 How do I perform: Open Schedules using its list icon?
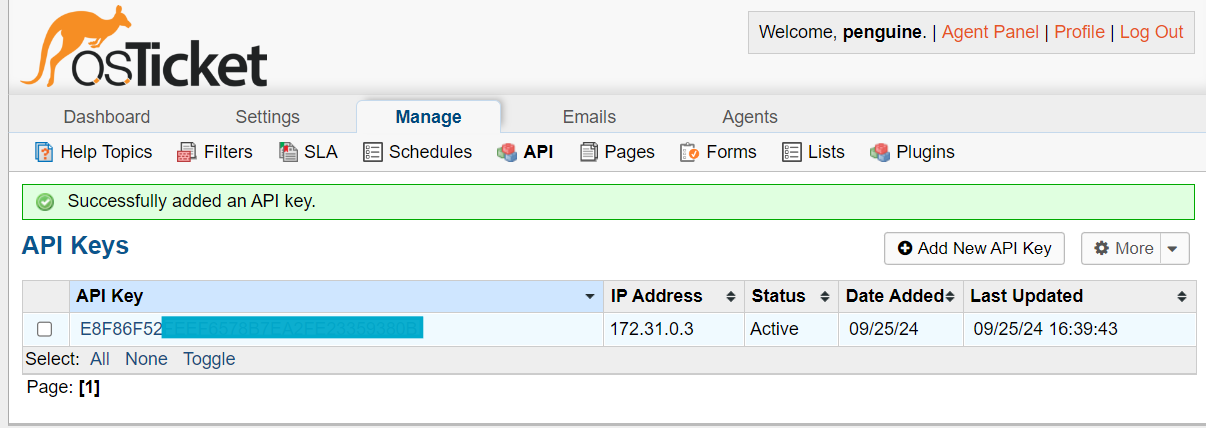(373, 152)
